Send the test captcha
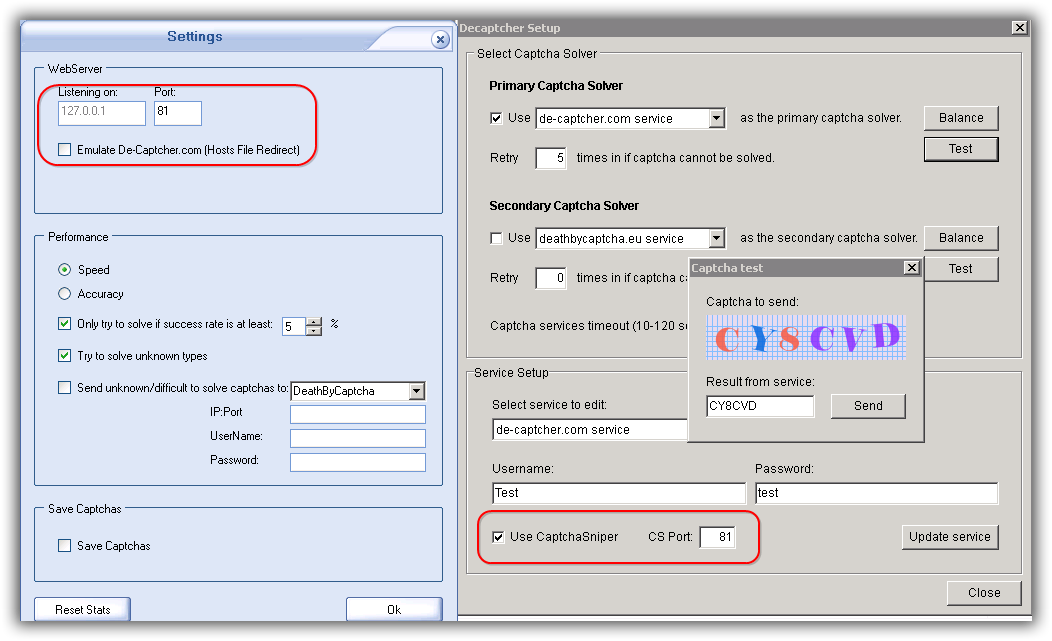Viewport: 1052px width, 641px height. 868,406
